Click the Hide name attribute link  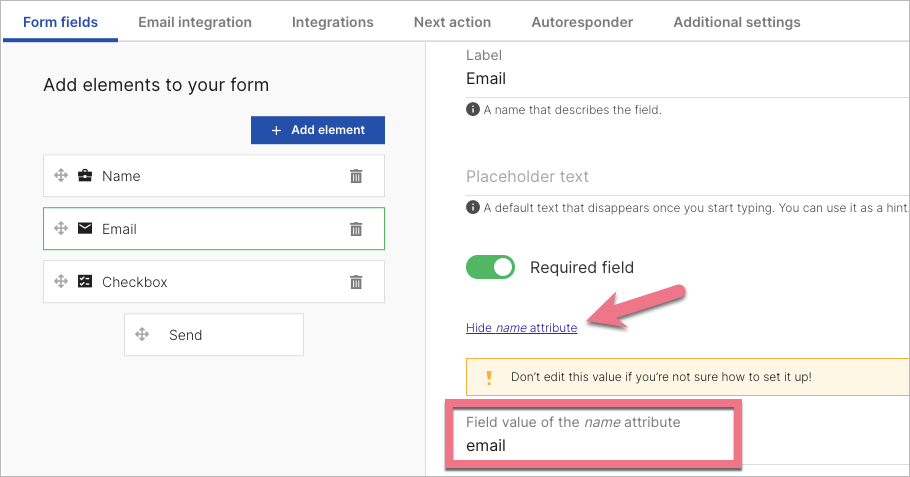pyautogui.click(x=521, y=327)
